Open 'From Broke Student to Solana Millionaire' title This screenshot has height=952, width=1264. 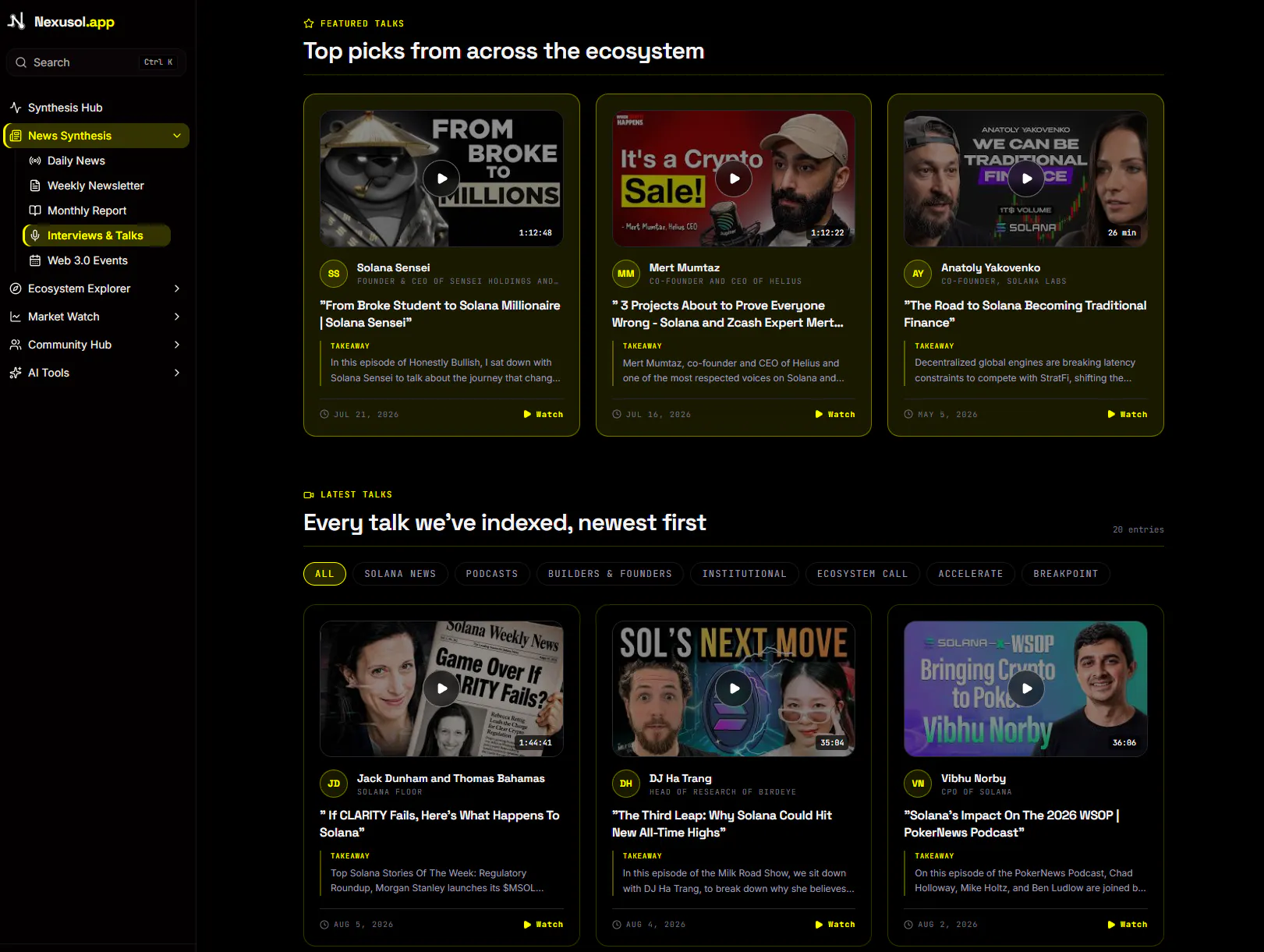441,314
